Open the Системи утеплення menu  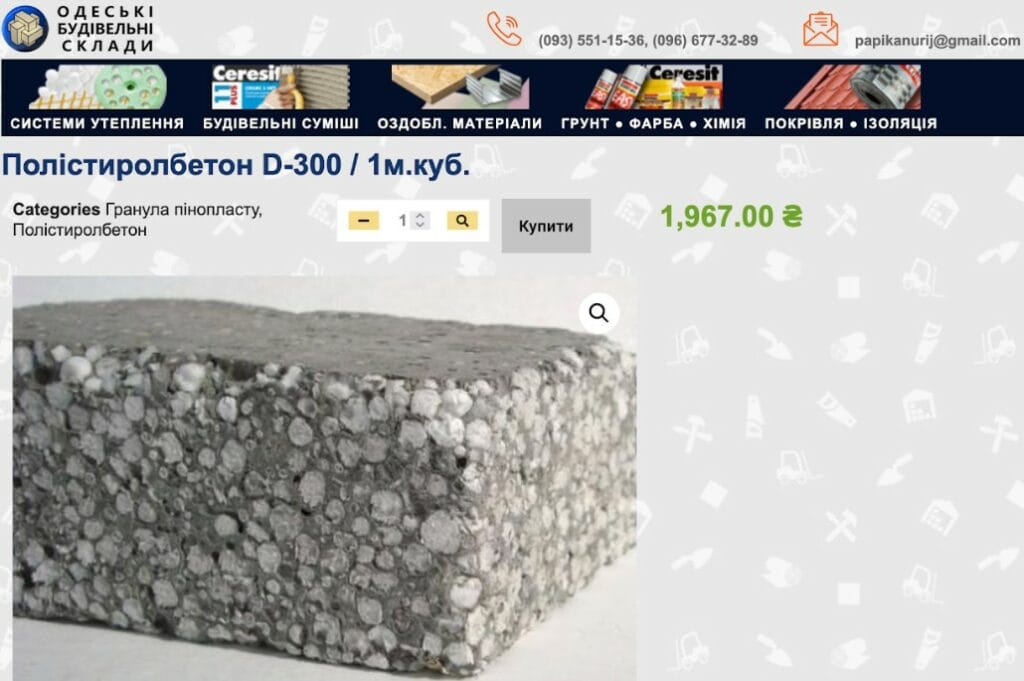[97, 123]
